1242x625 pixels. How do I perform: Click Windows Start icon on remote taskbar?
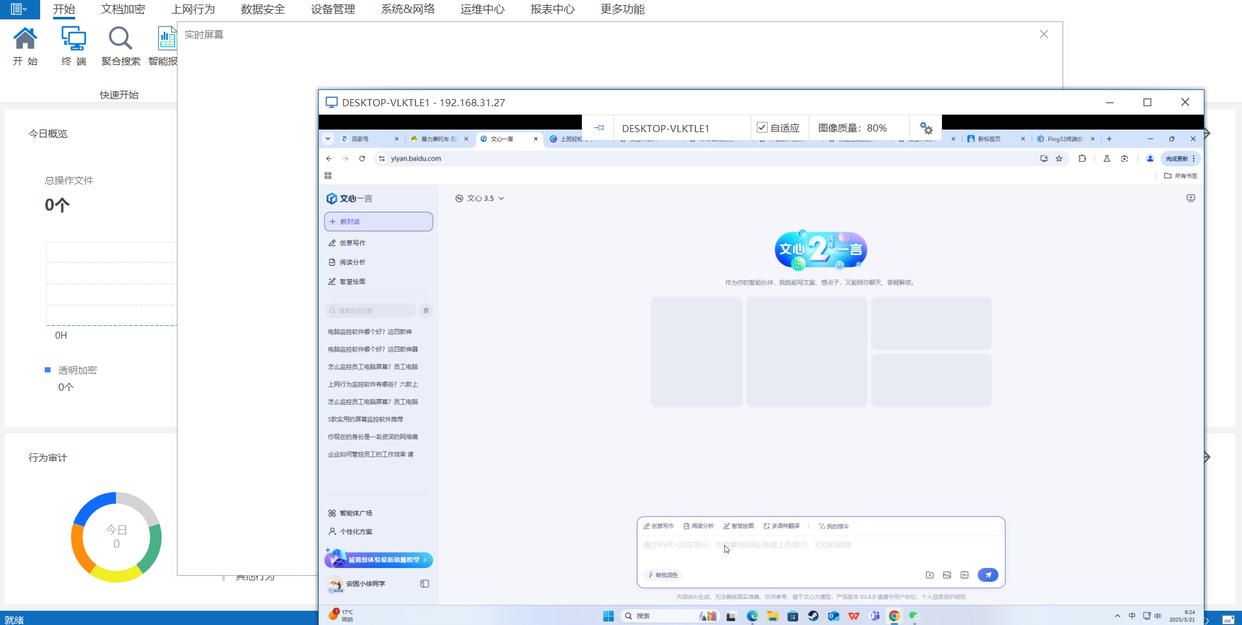[608, 616]
